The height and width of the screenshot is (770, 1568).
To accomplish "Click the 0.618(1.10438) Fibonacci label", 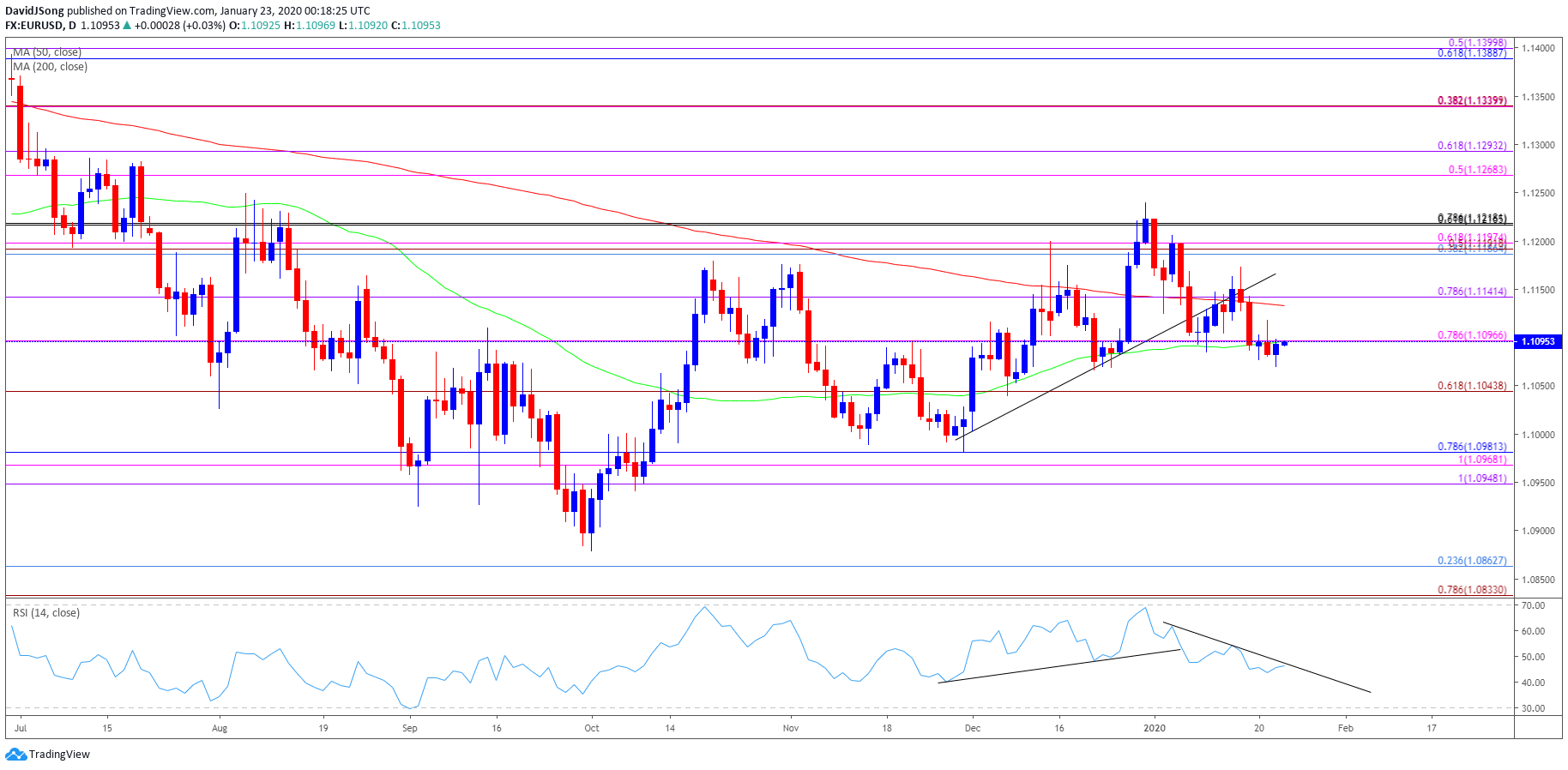I will 1472,386.
